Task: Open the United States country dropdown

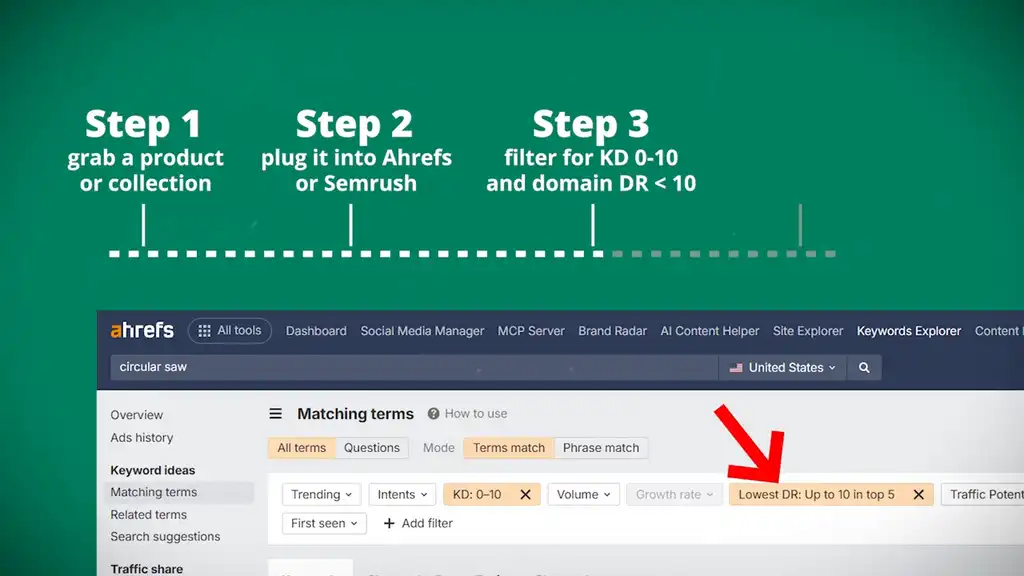Action: click(782, 368)
